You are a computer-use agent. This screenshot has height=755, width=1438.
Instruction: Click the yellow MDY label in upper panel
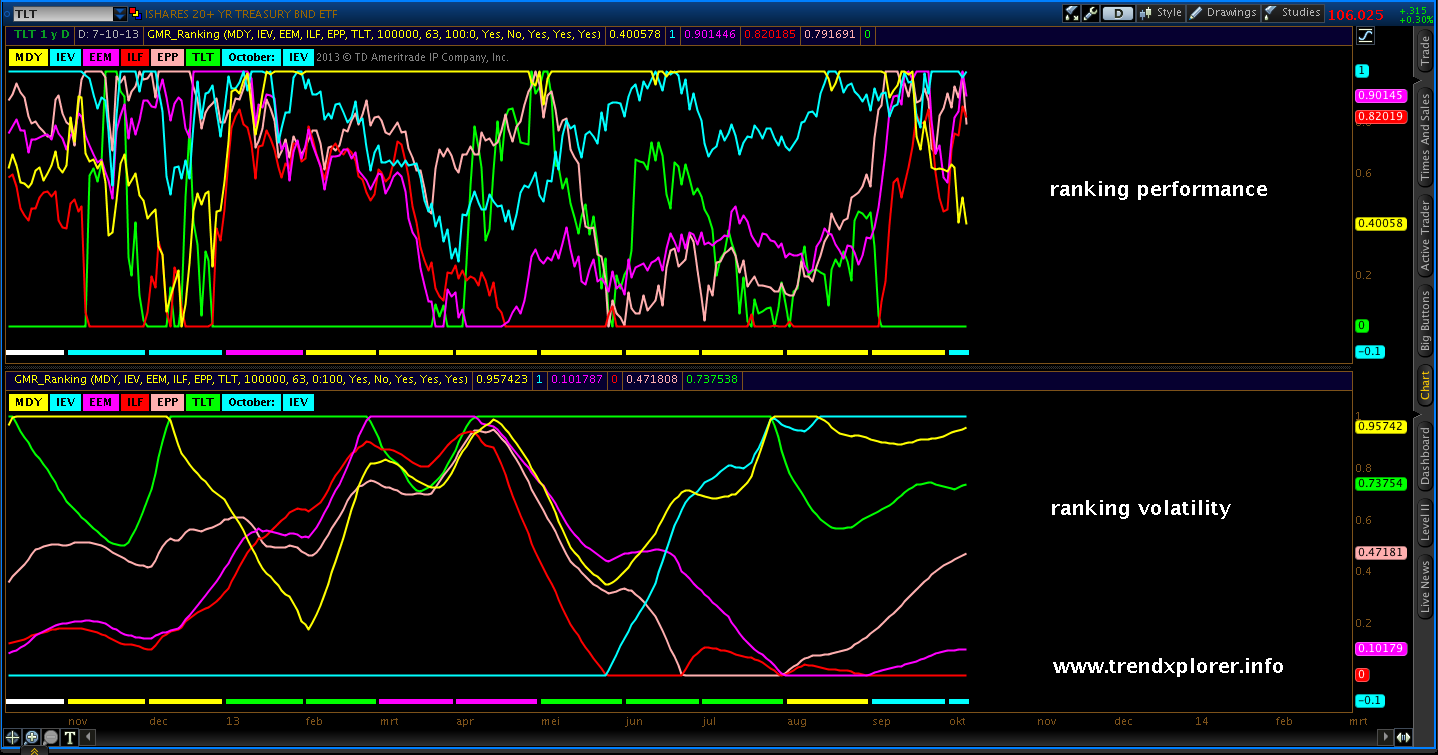point(28,57)
